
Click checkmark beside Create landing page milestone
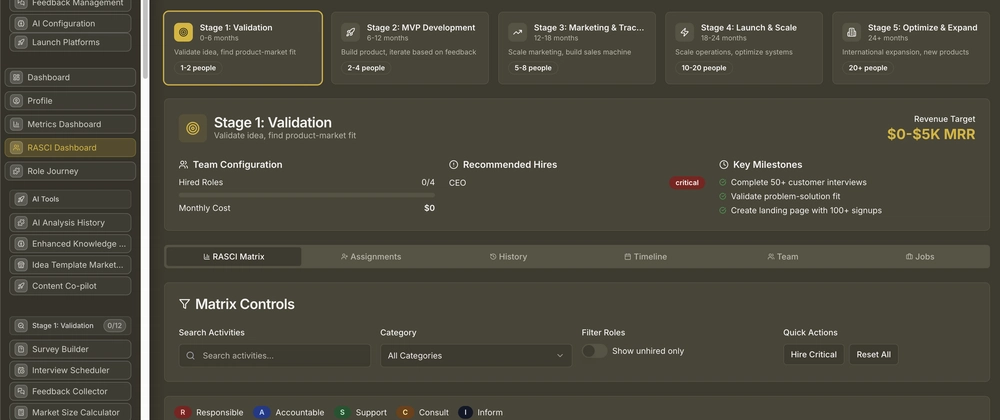coord(723,211)
